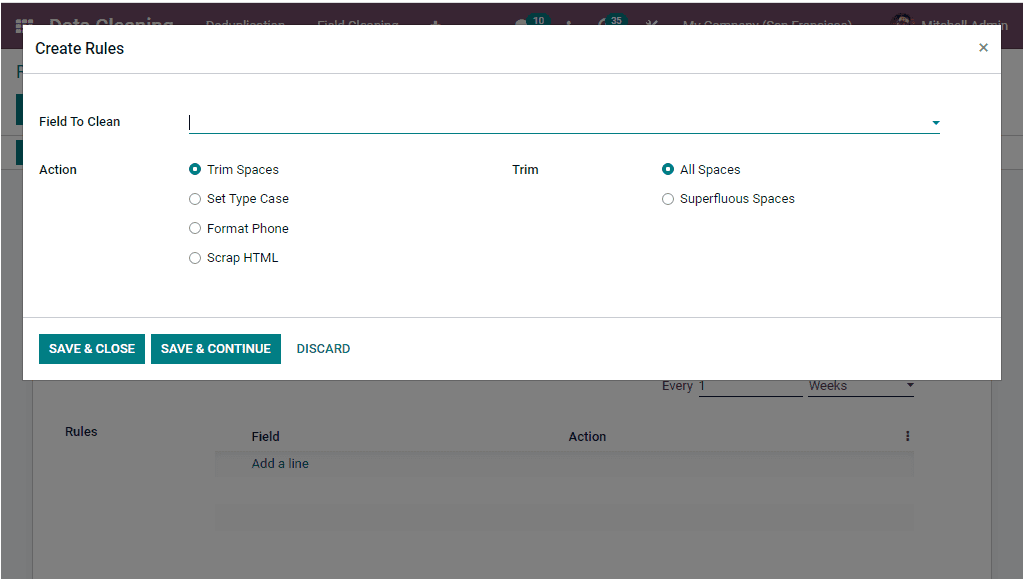Click the SAVE & CLOSE button

coord(91,348)
